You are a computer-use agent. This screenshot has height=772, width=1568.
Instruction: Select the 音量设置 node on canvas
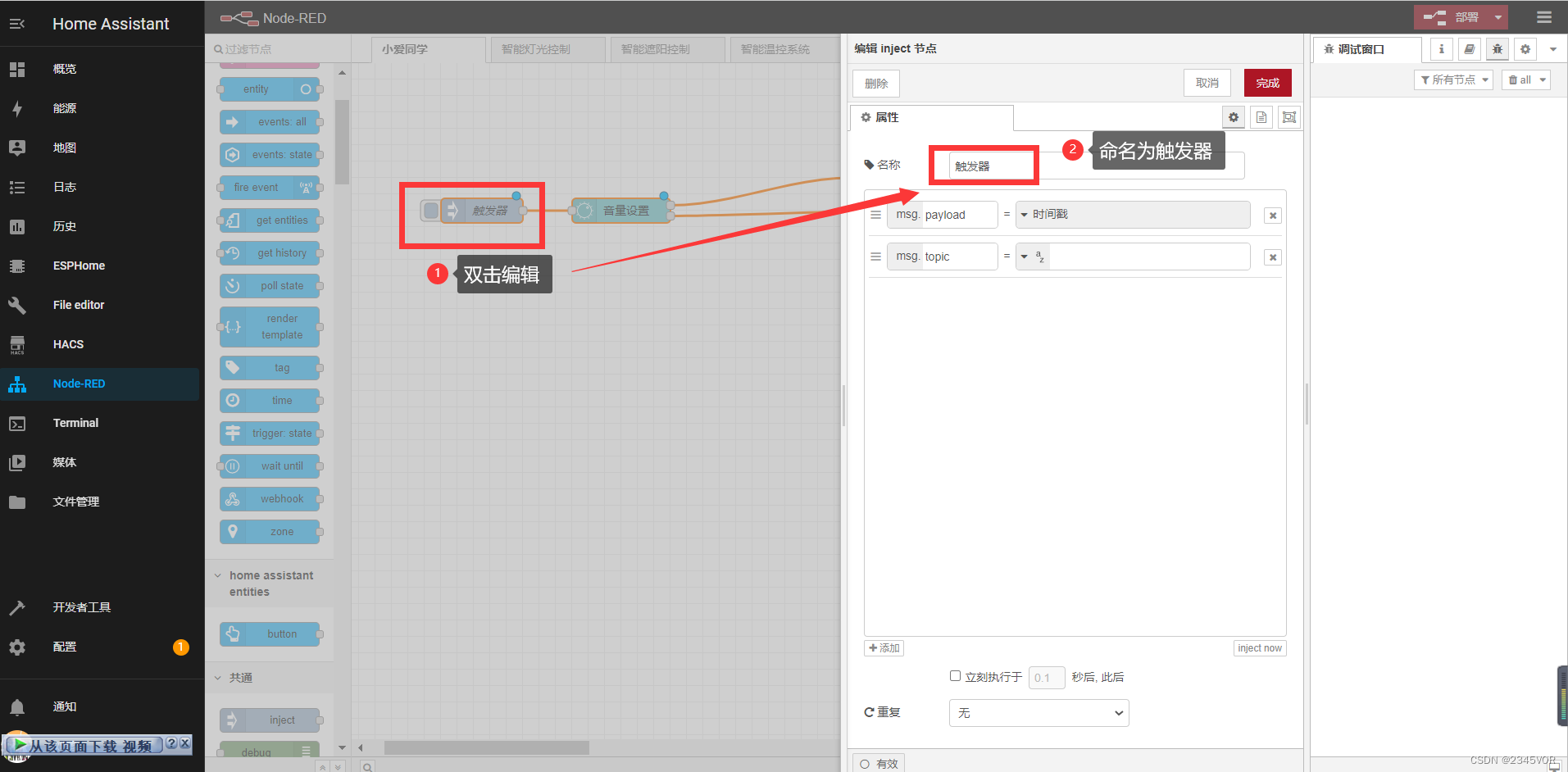[x=621, y=211]
